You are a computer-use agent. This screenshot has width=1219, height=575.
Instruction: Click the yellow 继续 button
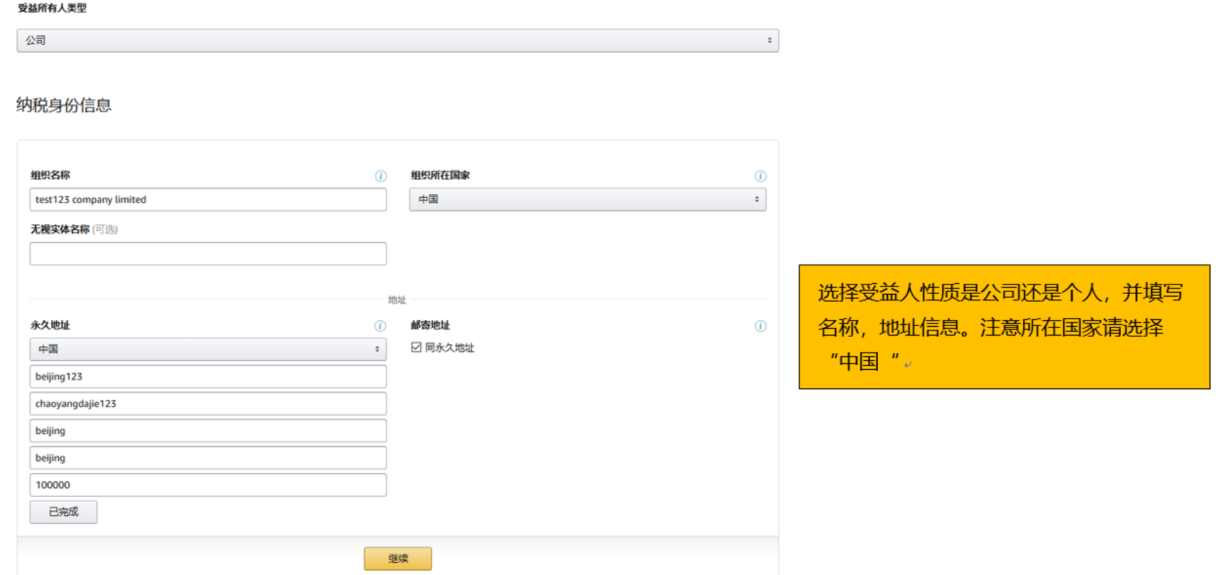[398, 559]
